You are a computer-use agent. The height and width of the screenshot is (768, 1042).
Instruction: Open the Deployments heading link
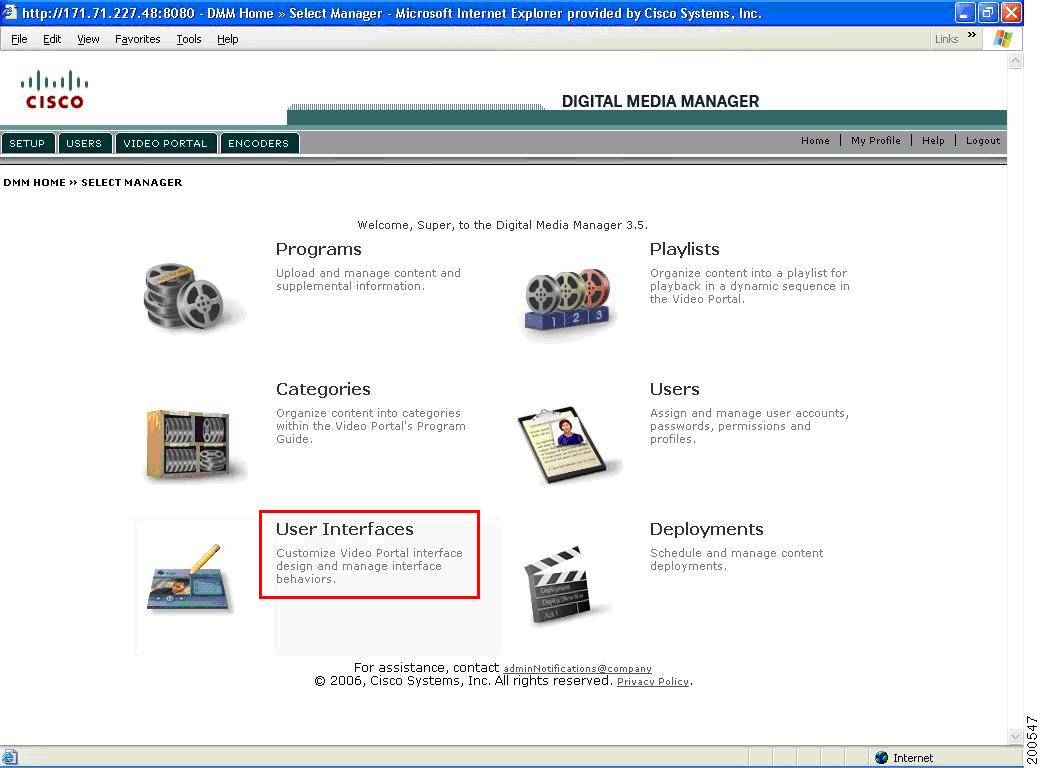click(706, 529)
